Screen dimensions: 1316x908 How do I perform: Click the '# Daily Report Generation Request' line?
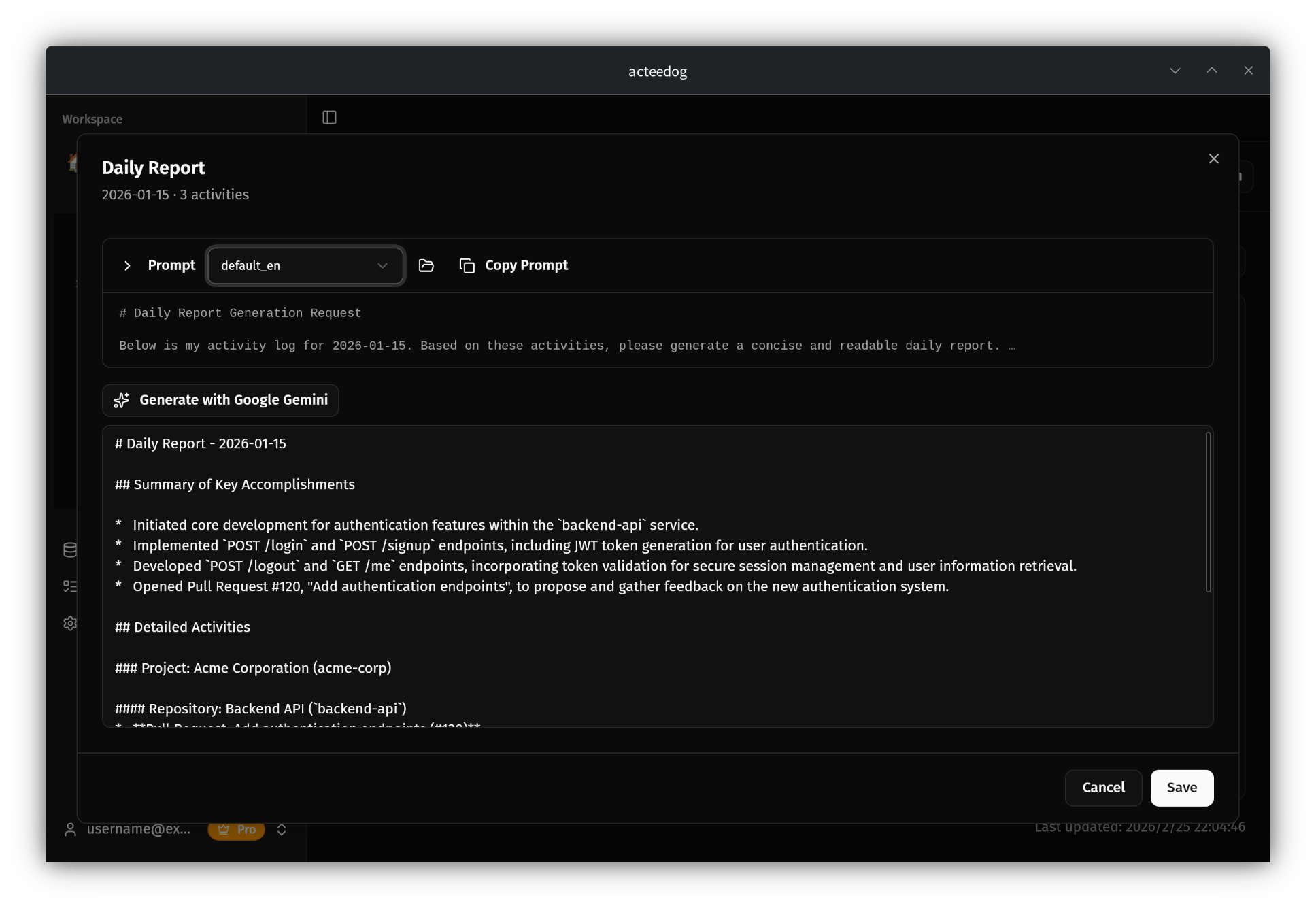[x=240, y=313]
